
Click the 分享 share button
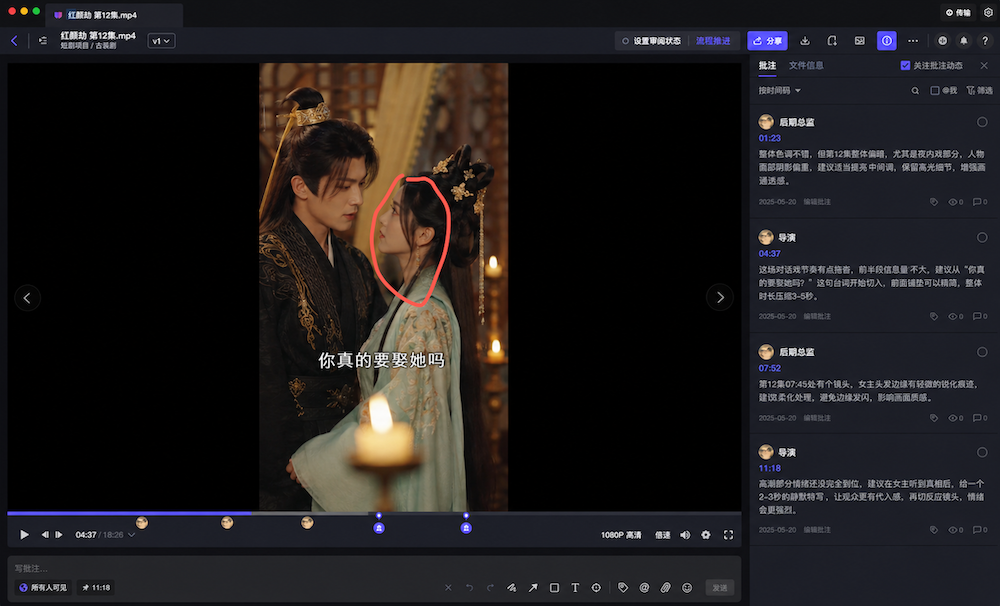coord(767,41)
